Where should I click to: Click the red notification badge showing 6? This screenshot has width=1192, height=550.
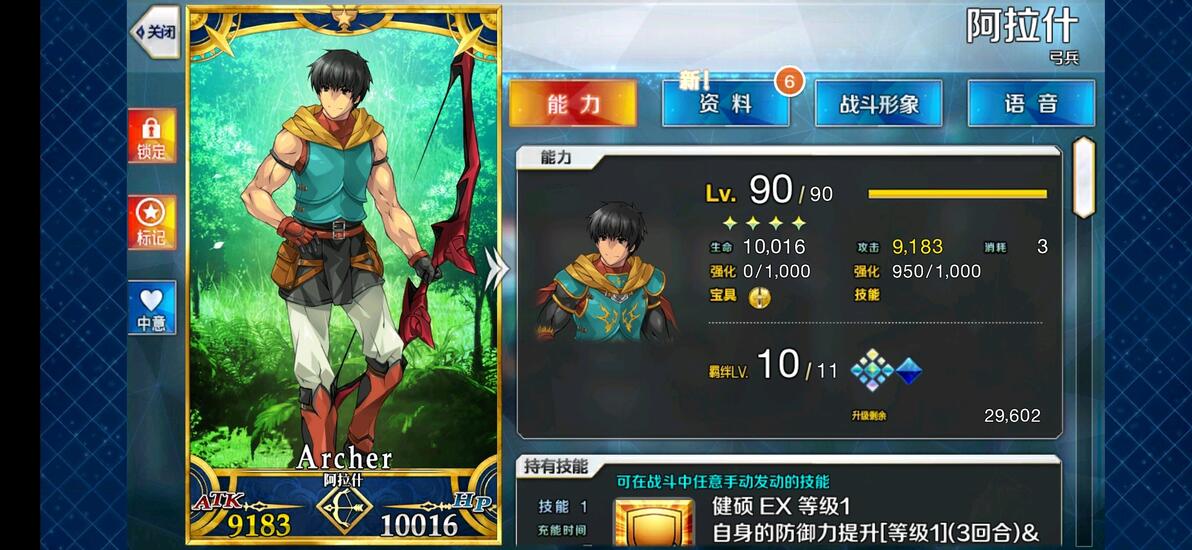point(789,82)
